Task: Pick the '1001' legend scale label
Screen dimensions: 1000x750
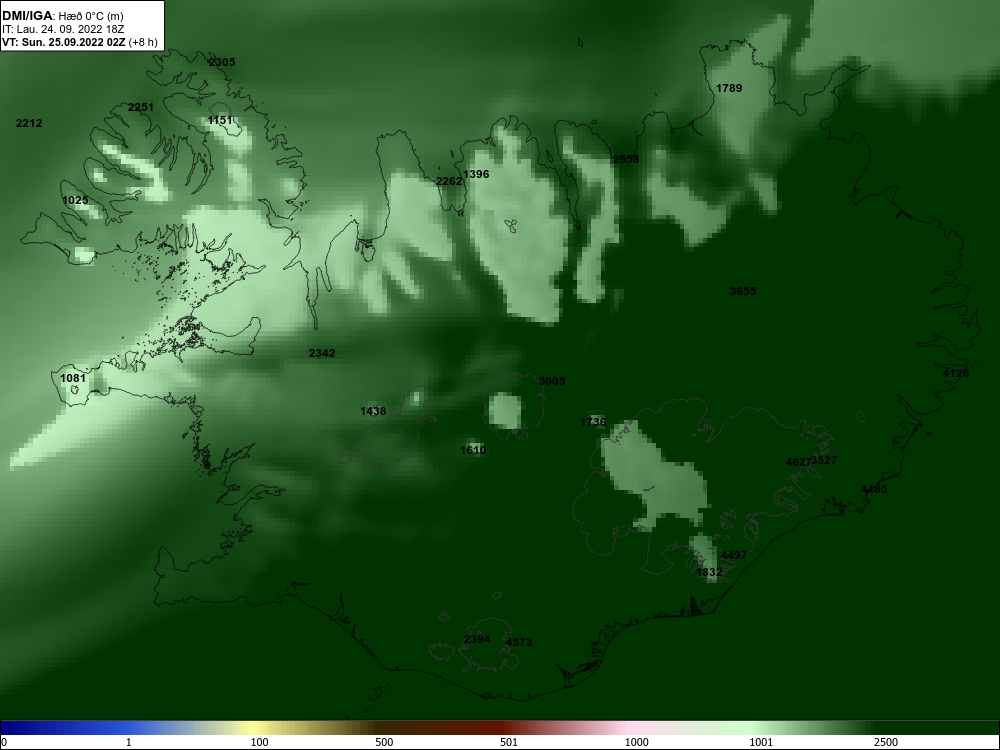Action: click(x=761, y=742)
